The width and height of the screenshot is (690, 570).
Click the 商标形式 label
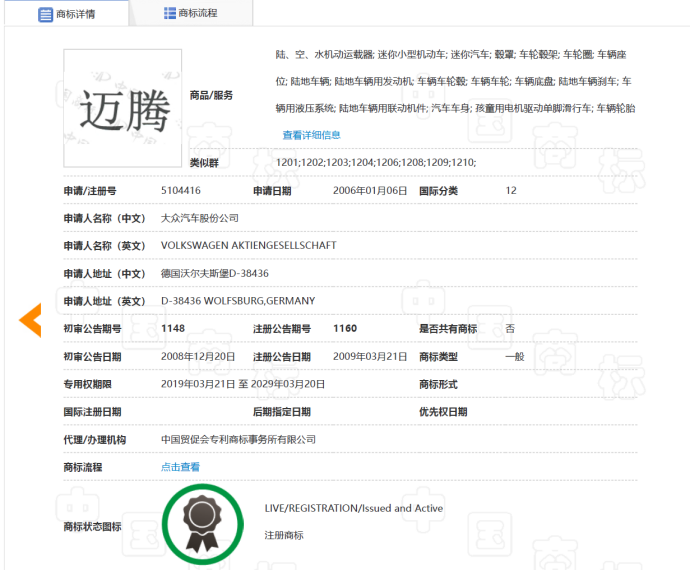pos(438,385)
